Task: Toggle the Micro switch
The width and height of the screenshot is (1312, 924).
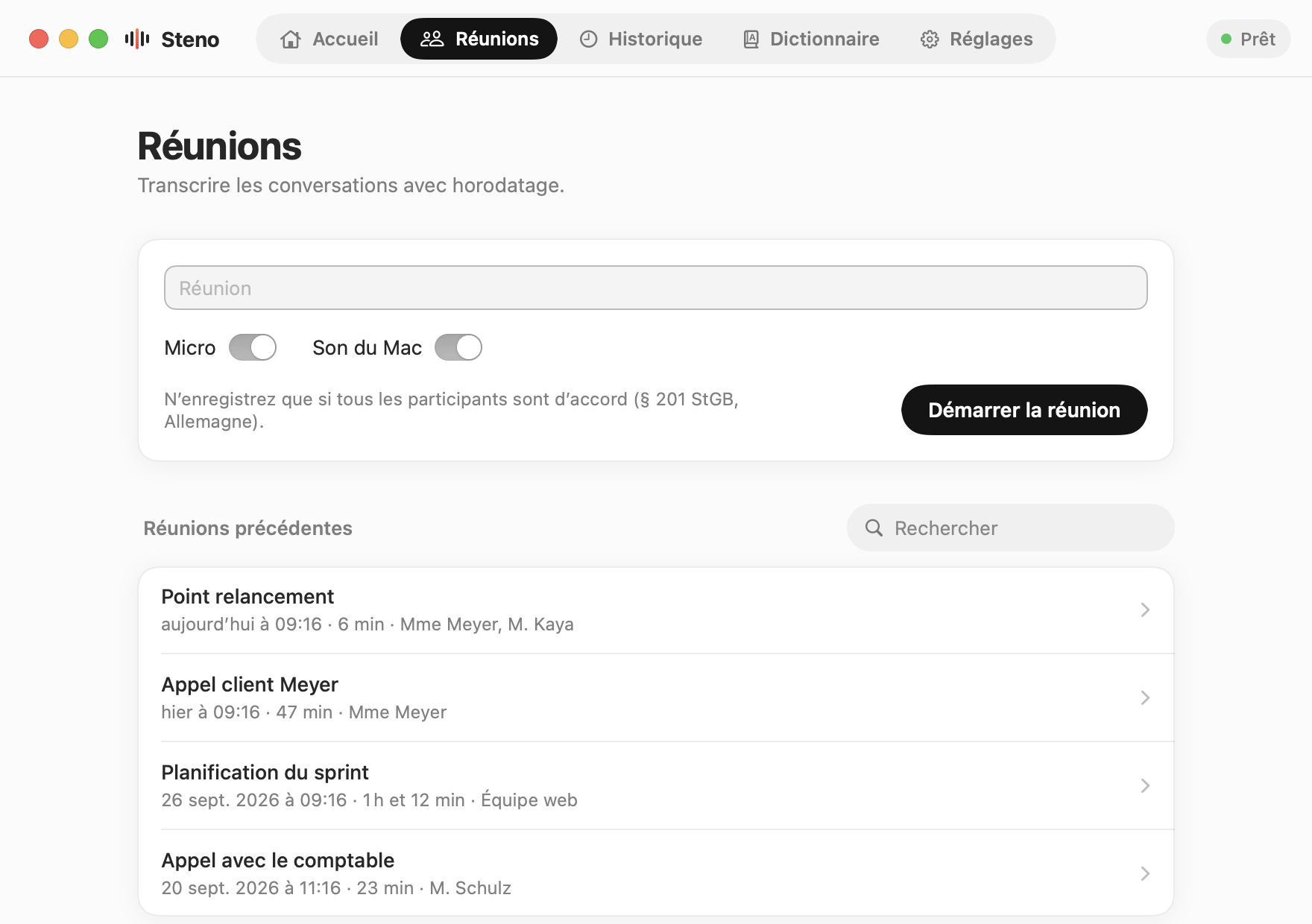Action: point(253,347)
